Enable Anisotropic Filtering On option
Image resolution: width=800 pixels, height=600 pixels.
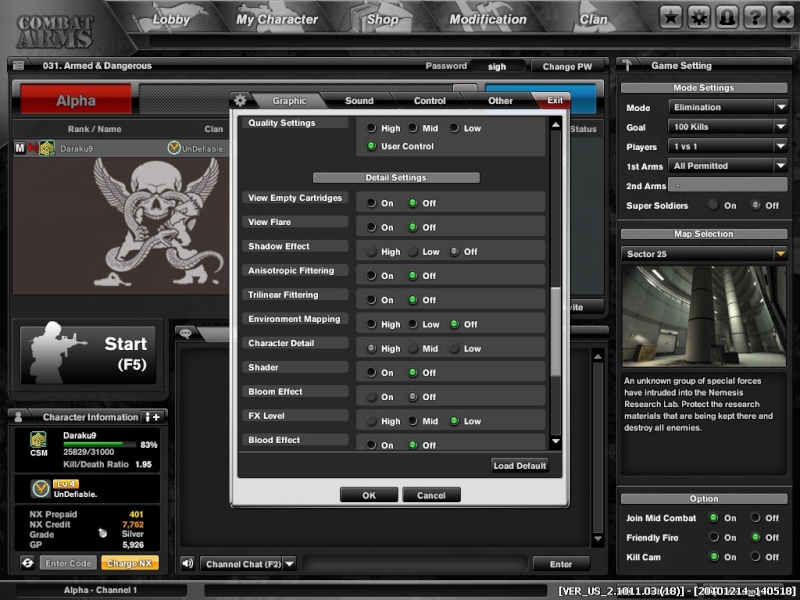[371, 276]
